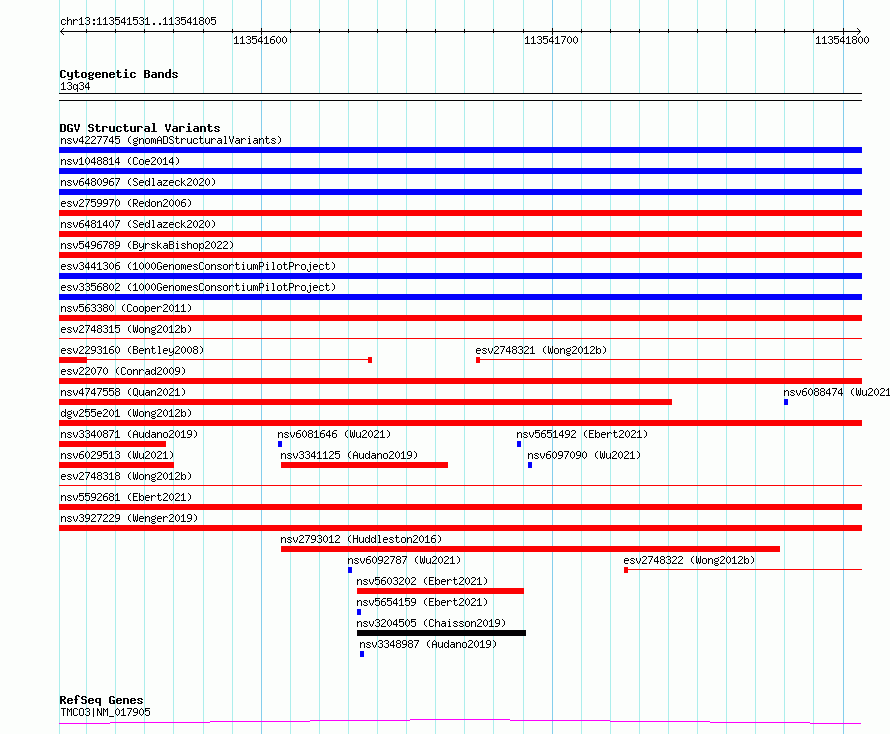Click nsv2793012 (Huddleston2016) label
Image resolution: width=890 pixels, height=734 pixels.
click(x=361, y=539)
